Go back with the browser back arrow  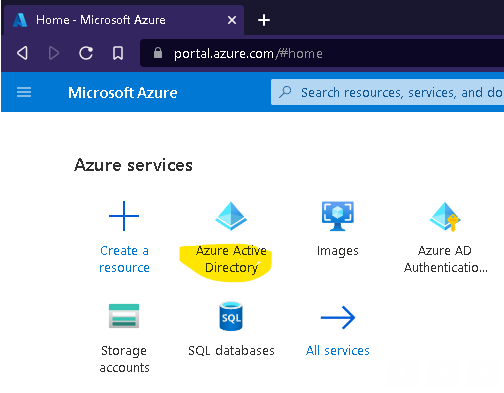pos(22,53)
